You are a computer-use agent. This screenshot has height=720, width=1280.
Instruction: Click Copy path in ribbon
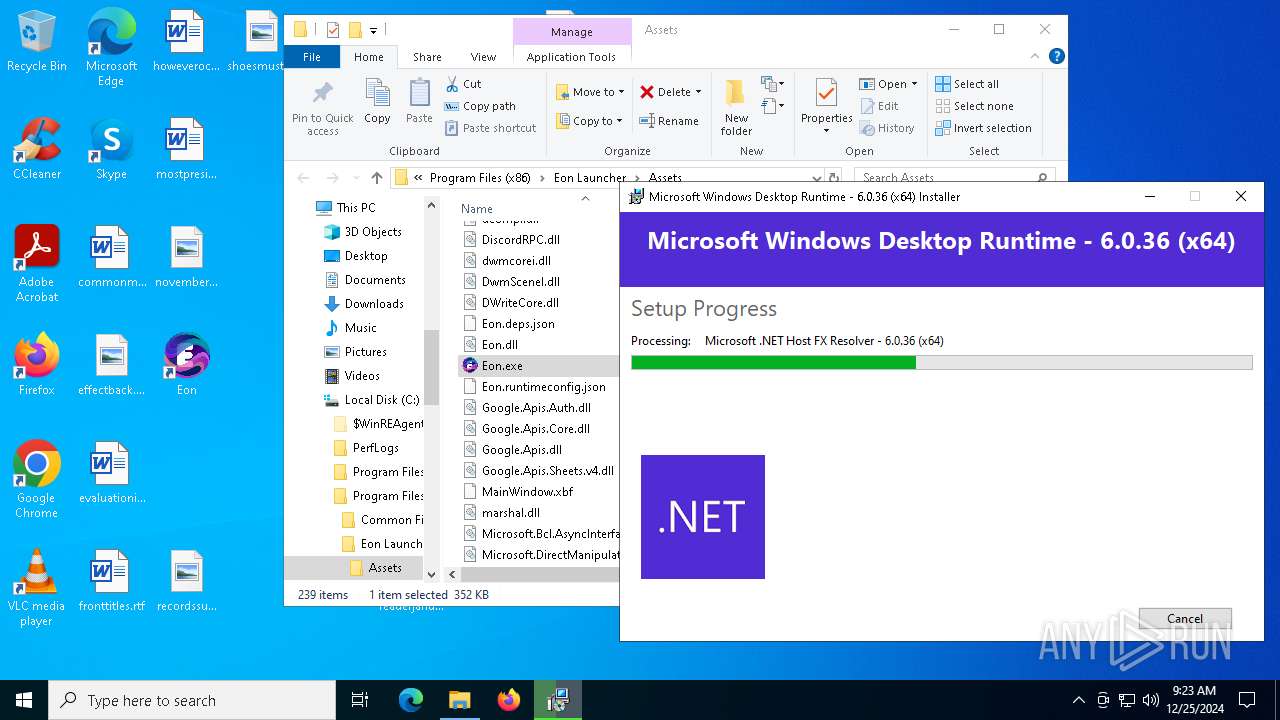pos(479,106)
